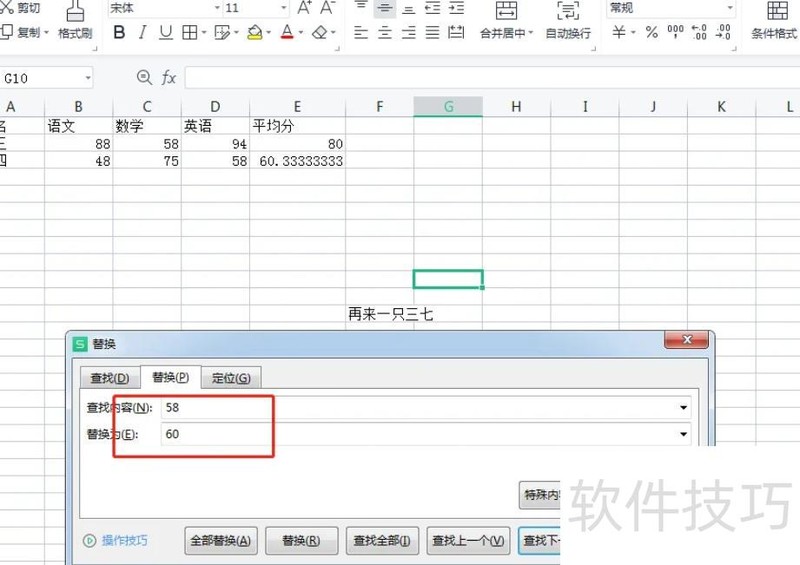This screenshot has height=565, width=800.
Task: Expand the Find what (查找内容) history dropdown
Action: click(683, 407)
